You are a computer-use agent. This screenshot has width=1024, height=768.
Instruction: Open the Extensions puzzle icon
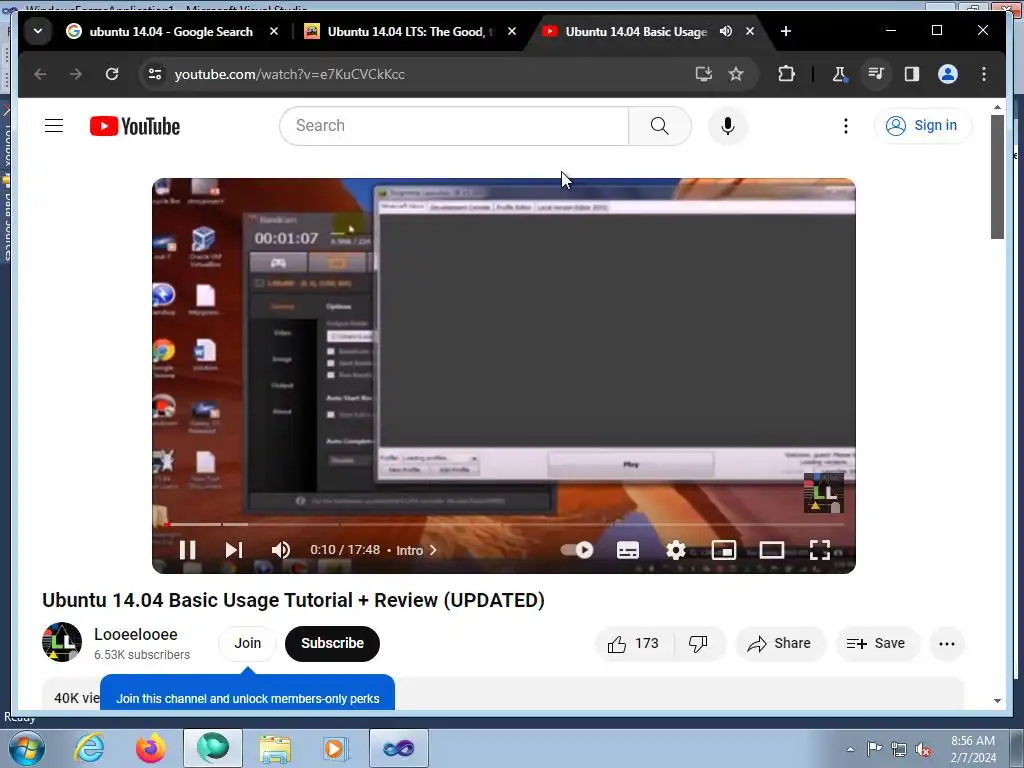pyautogui.click(x=786, y=74)
